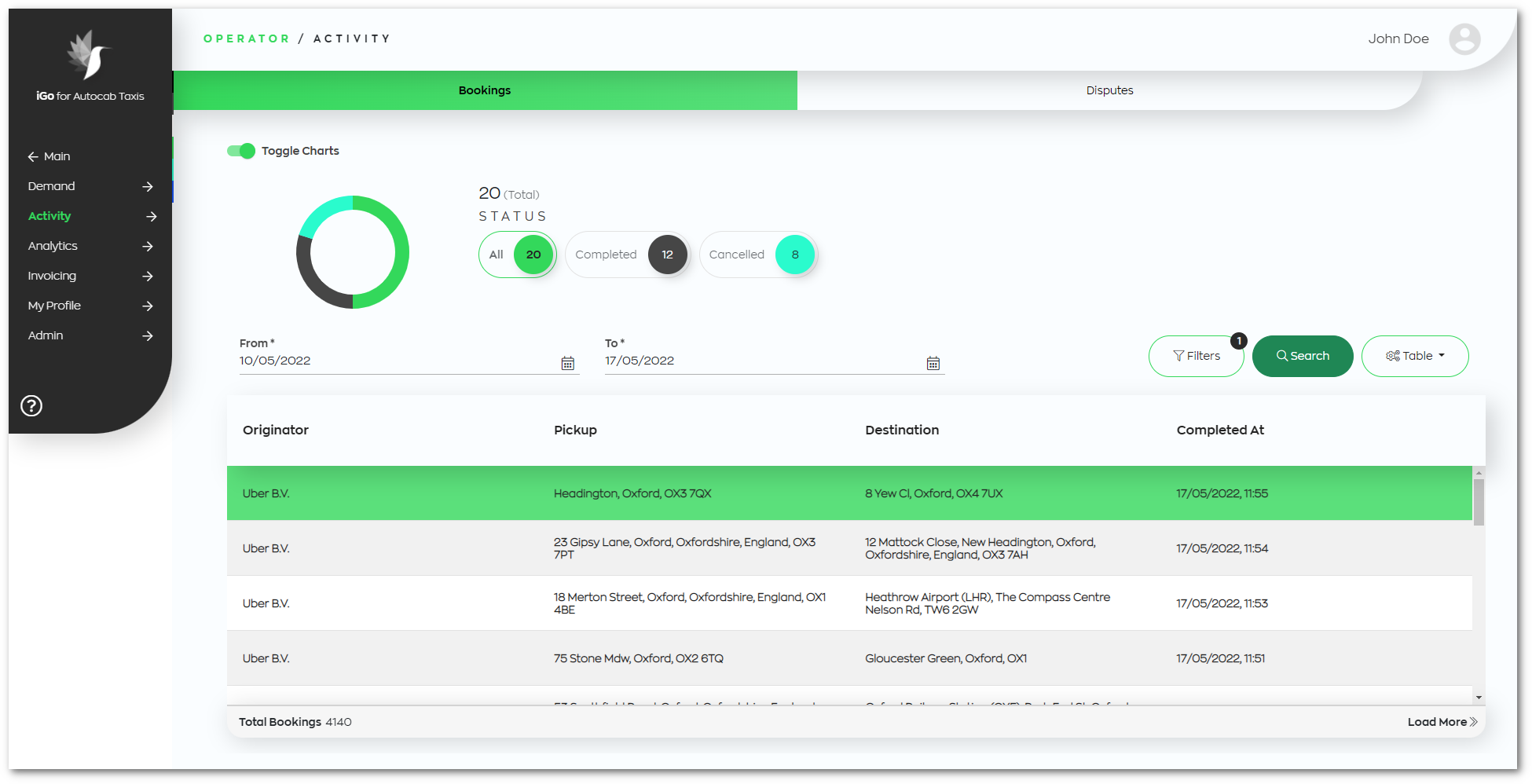This screenshot has height=784, width=1532.
Task: Click the iGo hummingbird logo
Action: 89,54
